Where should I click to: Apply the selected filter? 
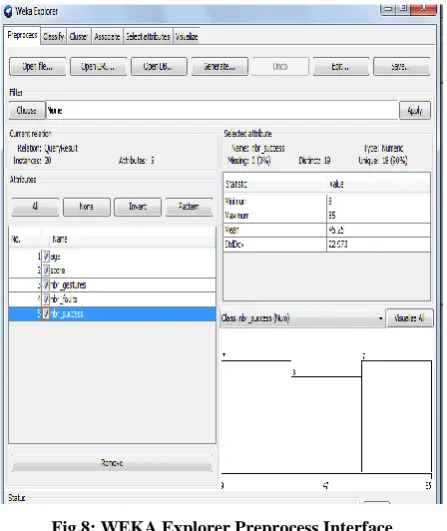pyautogui.click(x=415, y=110)
